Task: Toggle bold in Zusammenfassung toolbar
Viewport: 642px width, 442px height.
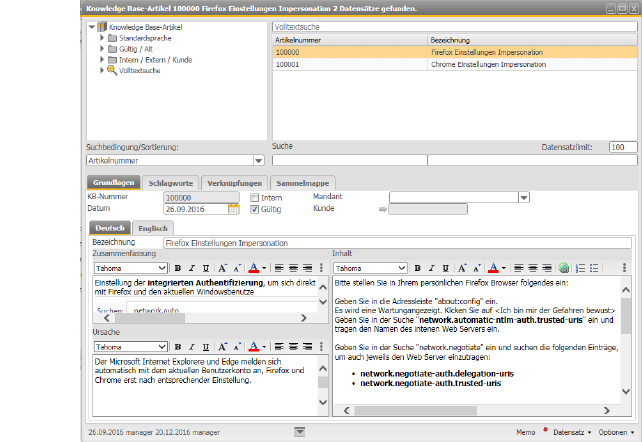Action: pos(178,268)
